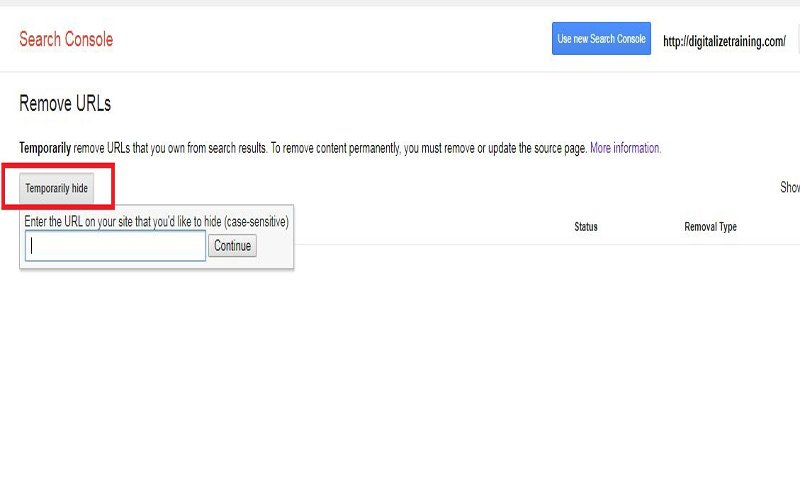Open the Show filter at right edge
800x500 pixels.
[x=790, y=187]
